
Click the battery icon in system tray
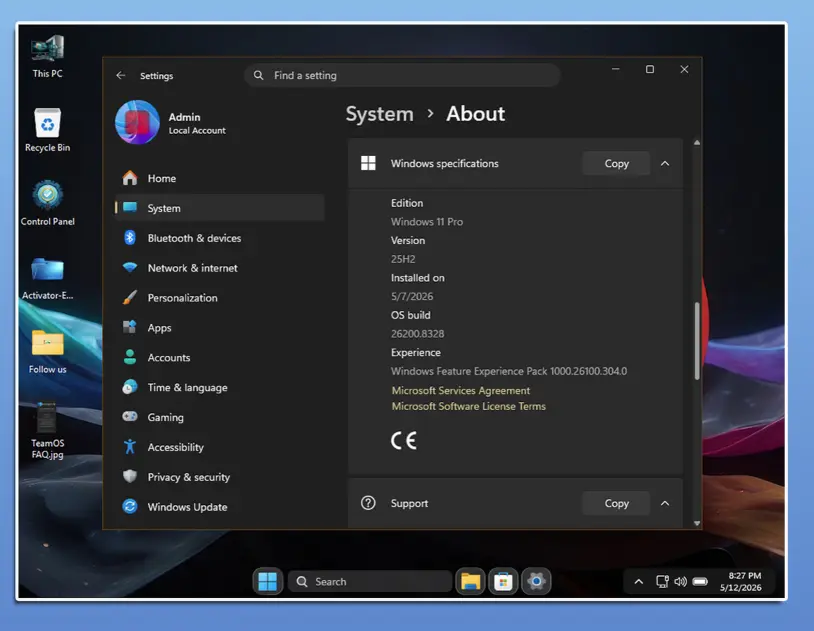700,582
